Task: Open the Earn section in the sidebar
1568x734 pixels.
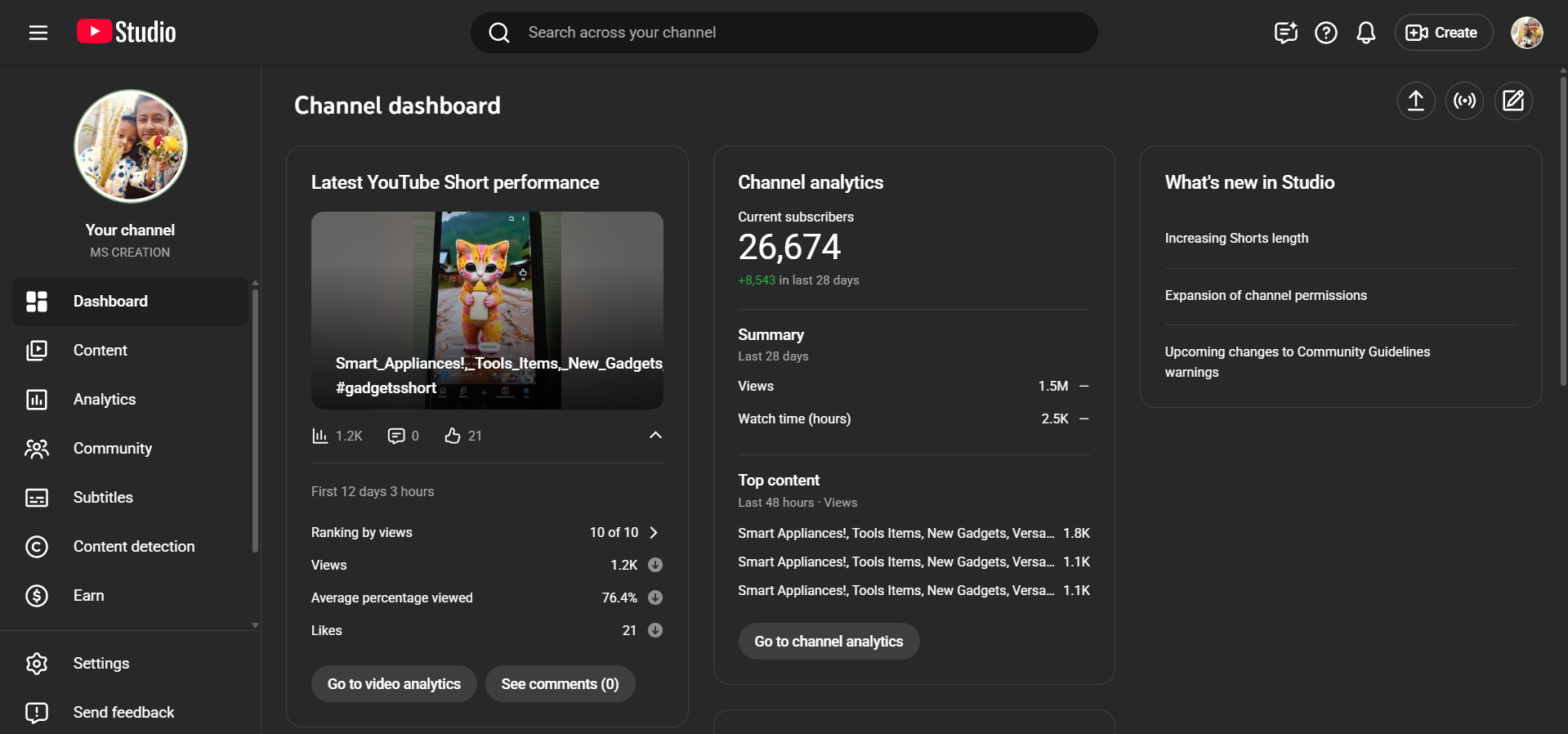Action: tap(88, 595)
